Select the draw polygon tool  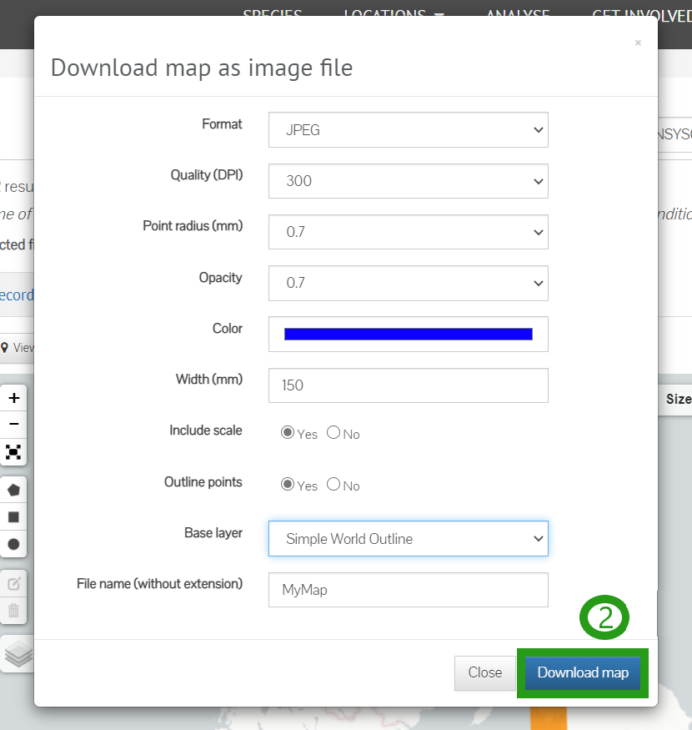click(14, 490)
